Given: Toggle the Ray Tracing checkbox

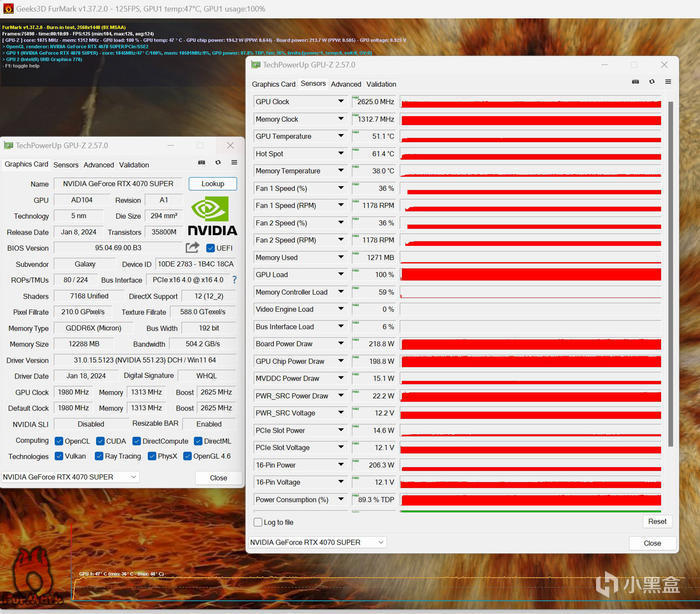Looking at the screenshot, I should (x=99, y=456).
